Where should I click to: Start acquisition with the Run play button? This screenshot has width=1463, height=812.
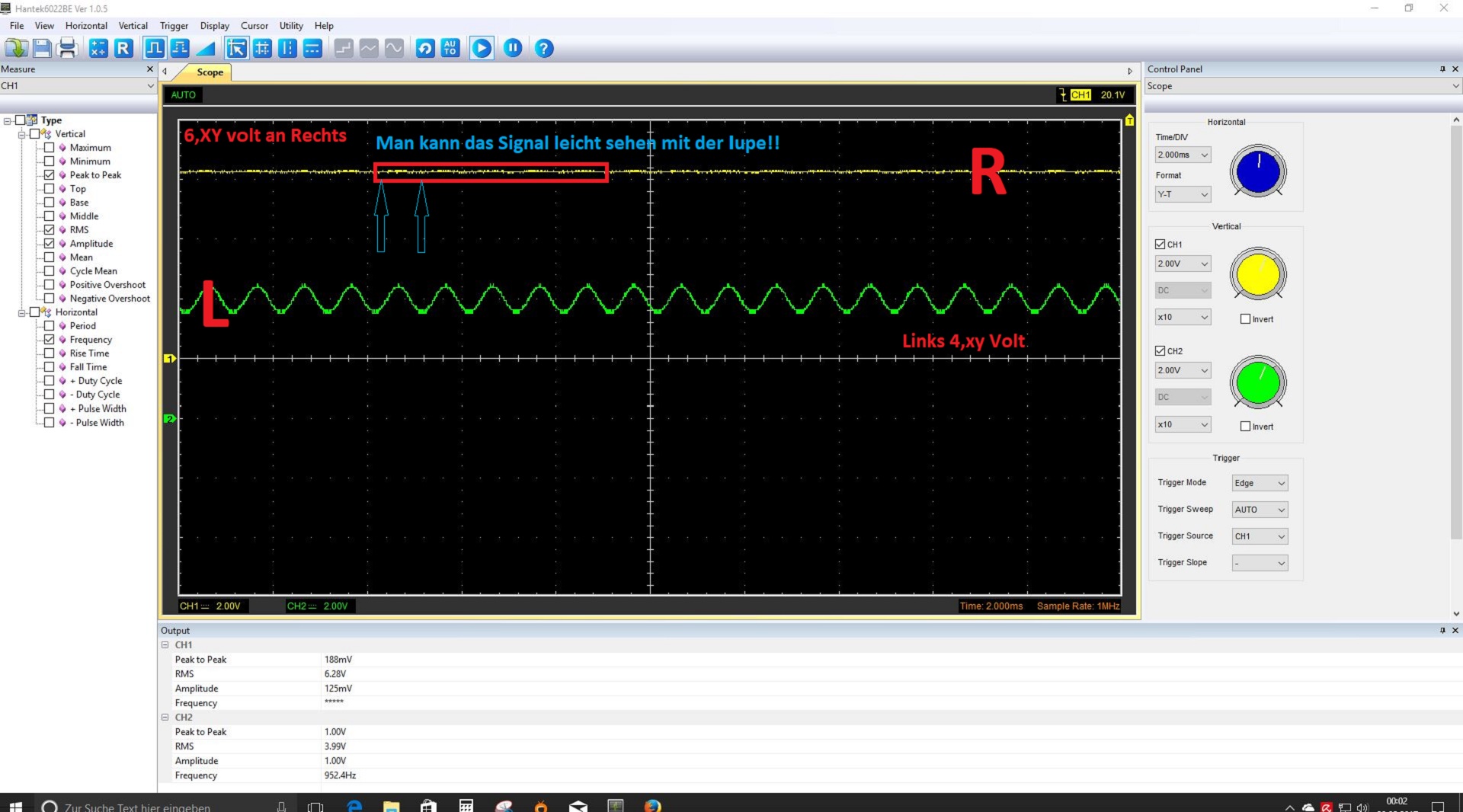pos(481,49)
